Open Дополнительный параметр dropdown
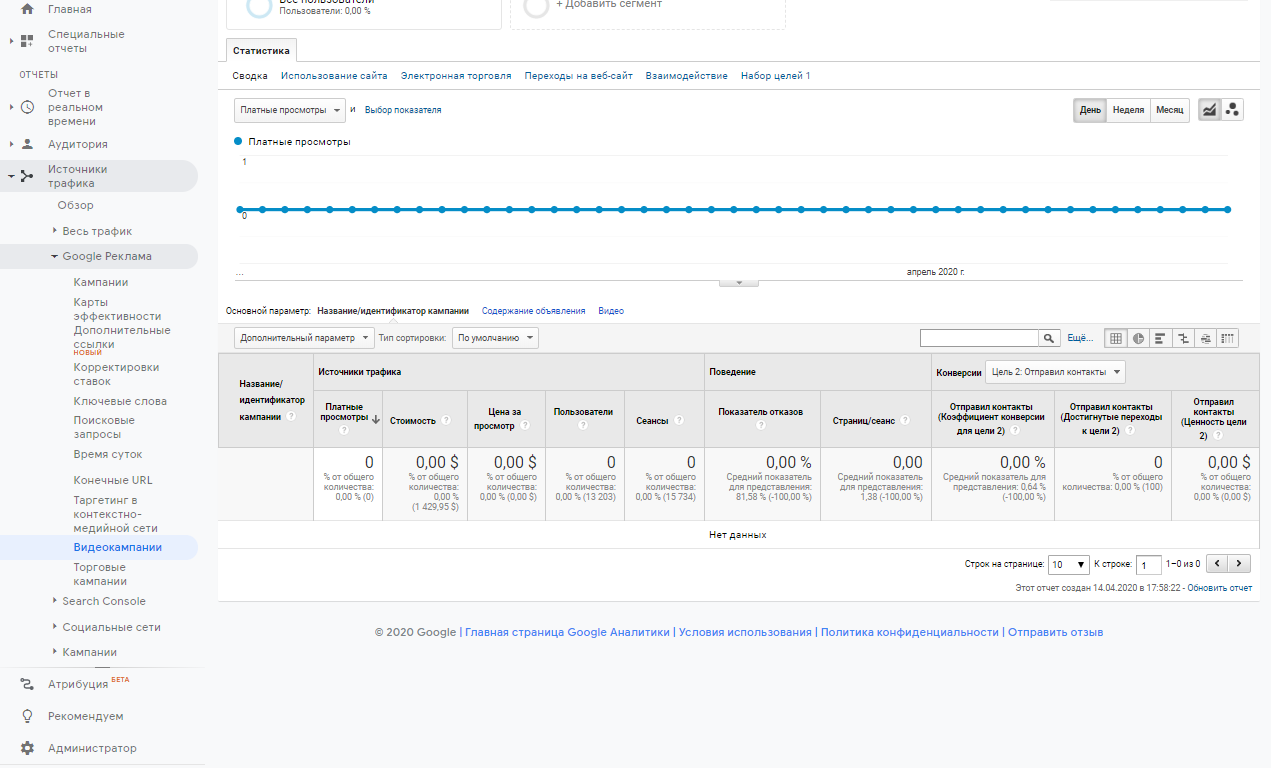Viewport: 1271px width, 768px height. pyautogui.click(x=304, y=338)
